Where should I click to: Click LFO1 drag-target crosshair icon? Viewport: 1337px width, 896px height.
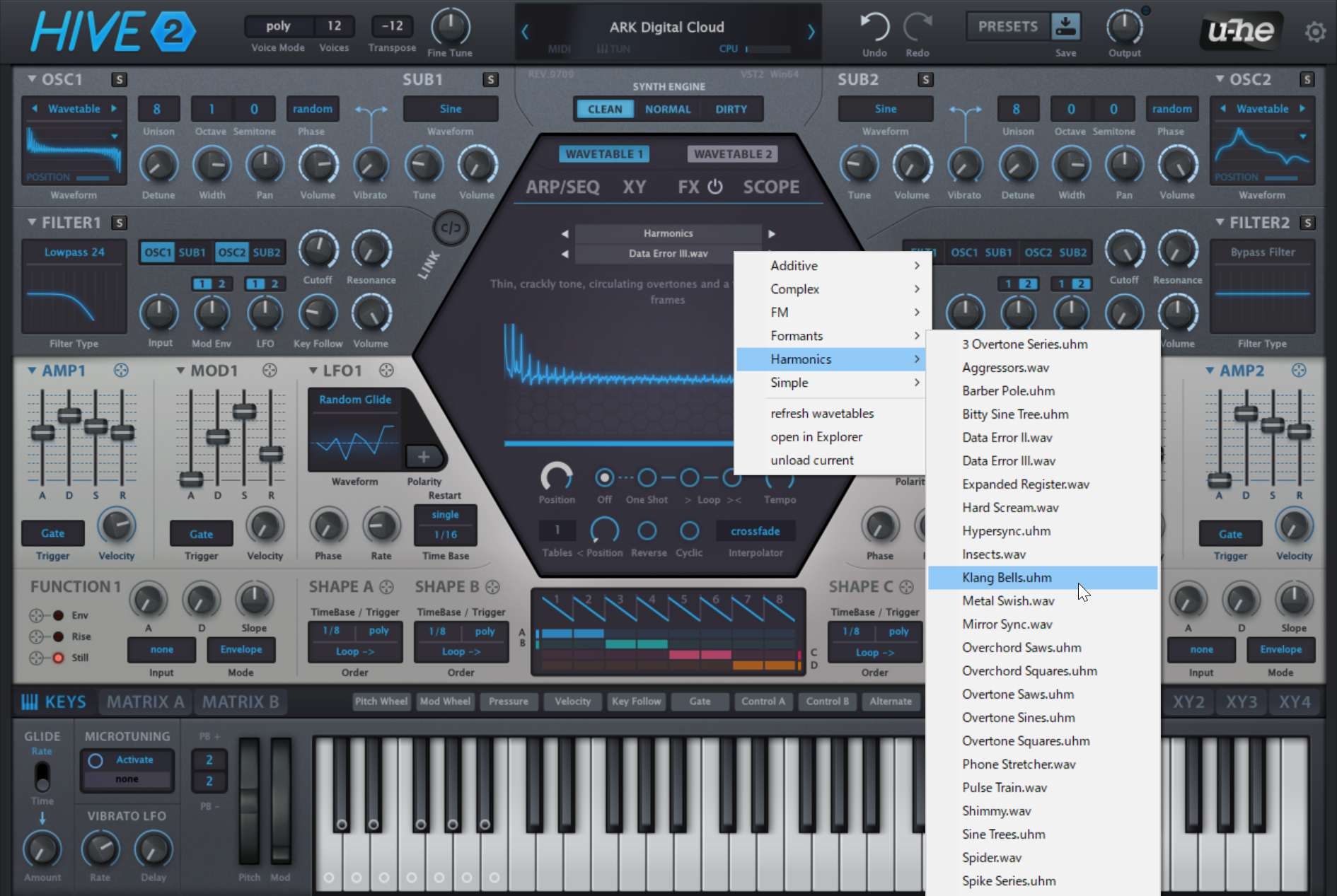(x=386, y=370)
